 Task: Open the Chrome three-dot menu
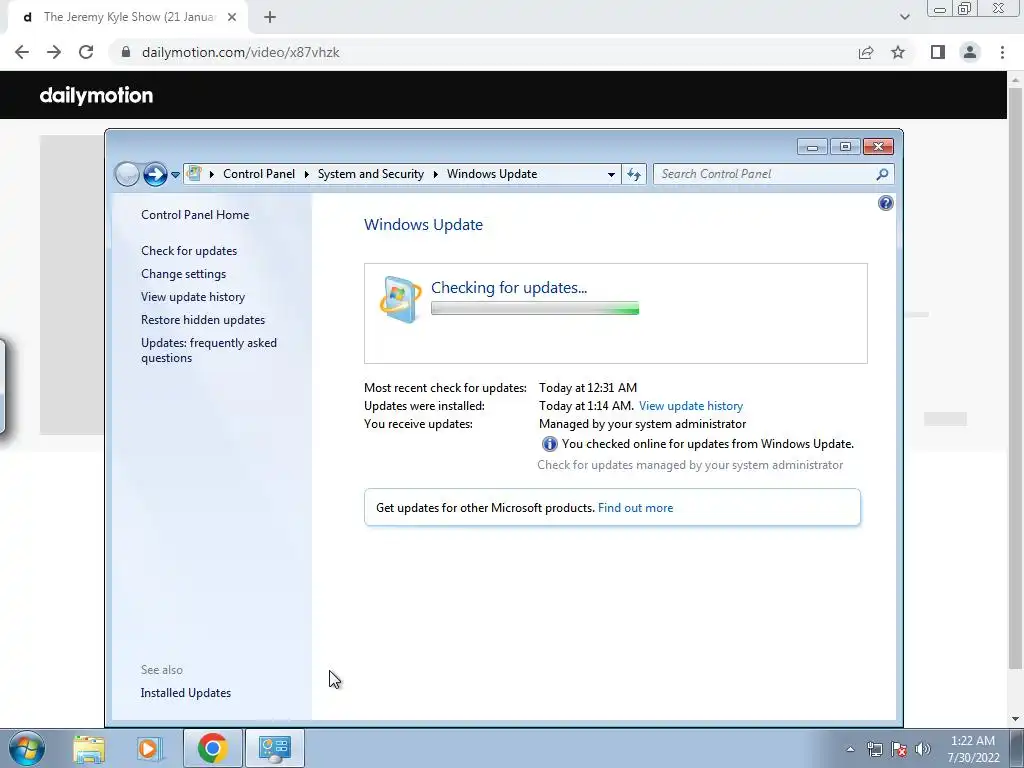pos(1002,52)
